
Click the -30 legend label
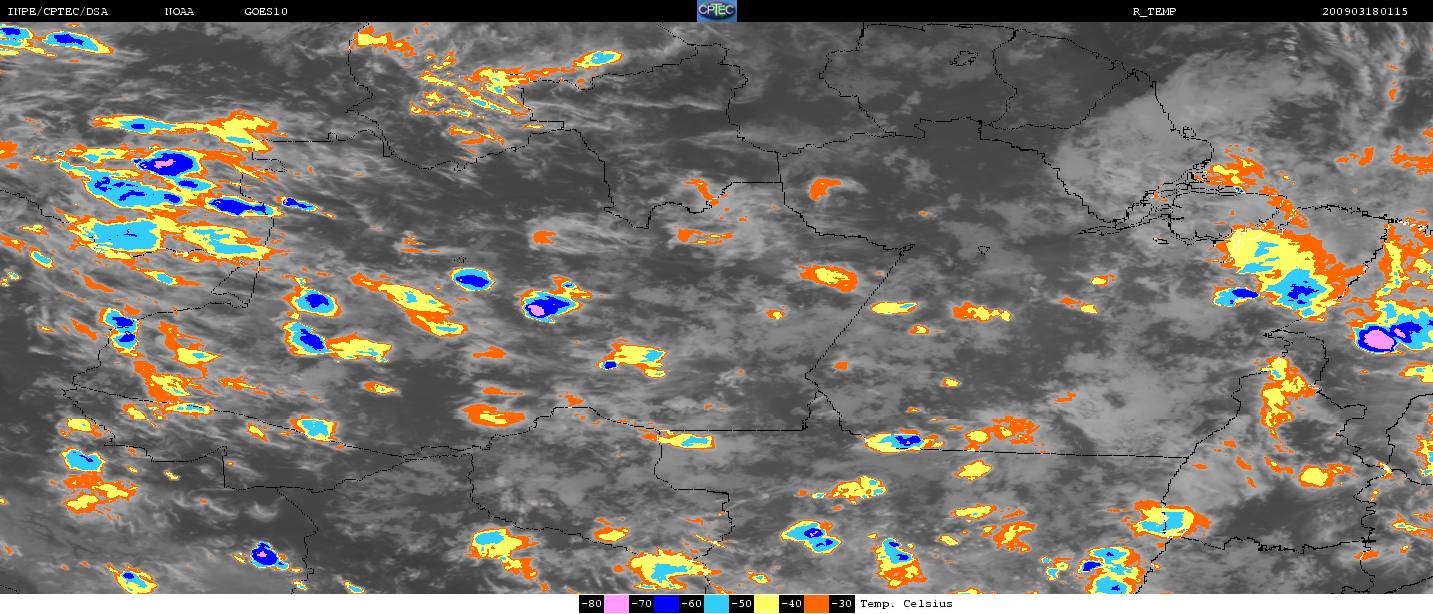(x=841, y=604)
